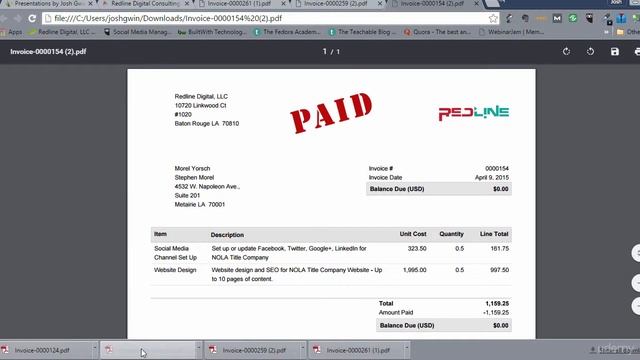Open the Quora bookmark
The width and height of the screenshot is (640, 360).
(x=437, y=32)
